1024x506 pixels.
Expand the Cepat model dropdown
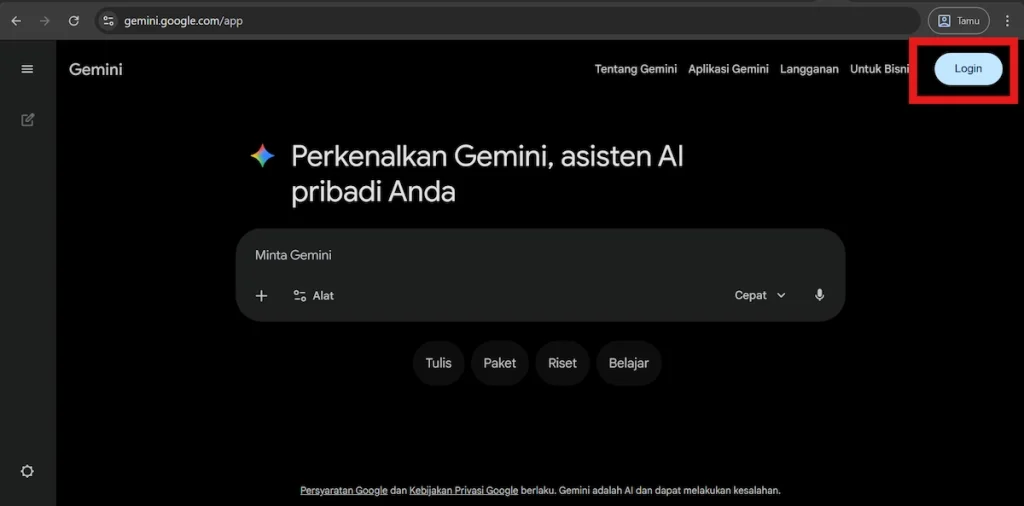(760, 296)
